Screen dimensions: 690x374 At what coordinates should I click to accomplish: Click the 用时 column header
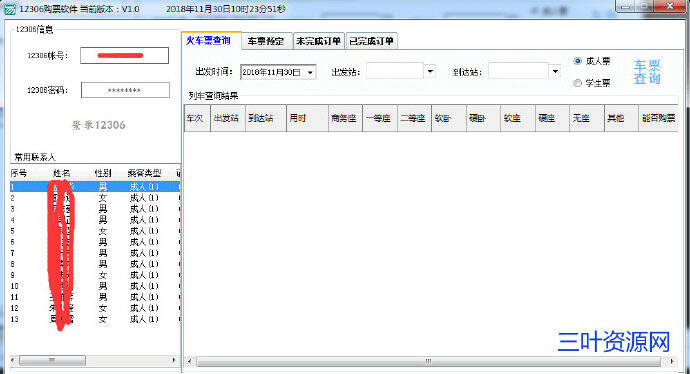click(307, 118)
